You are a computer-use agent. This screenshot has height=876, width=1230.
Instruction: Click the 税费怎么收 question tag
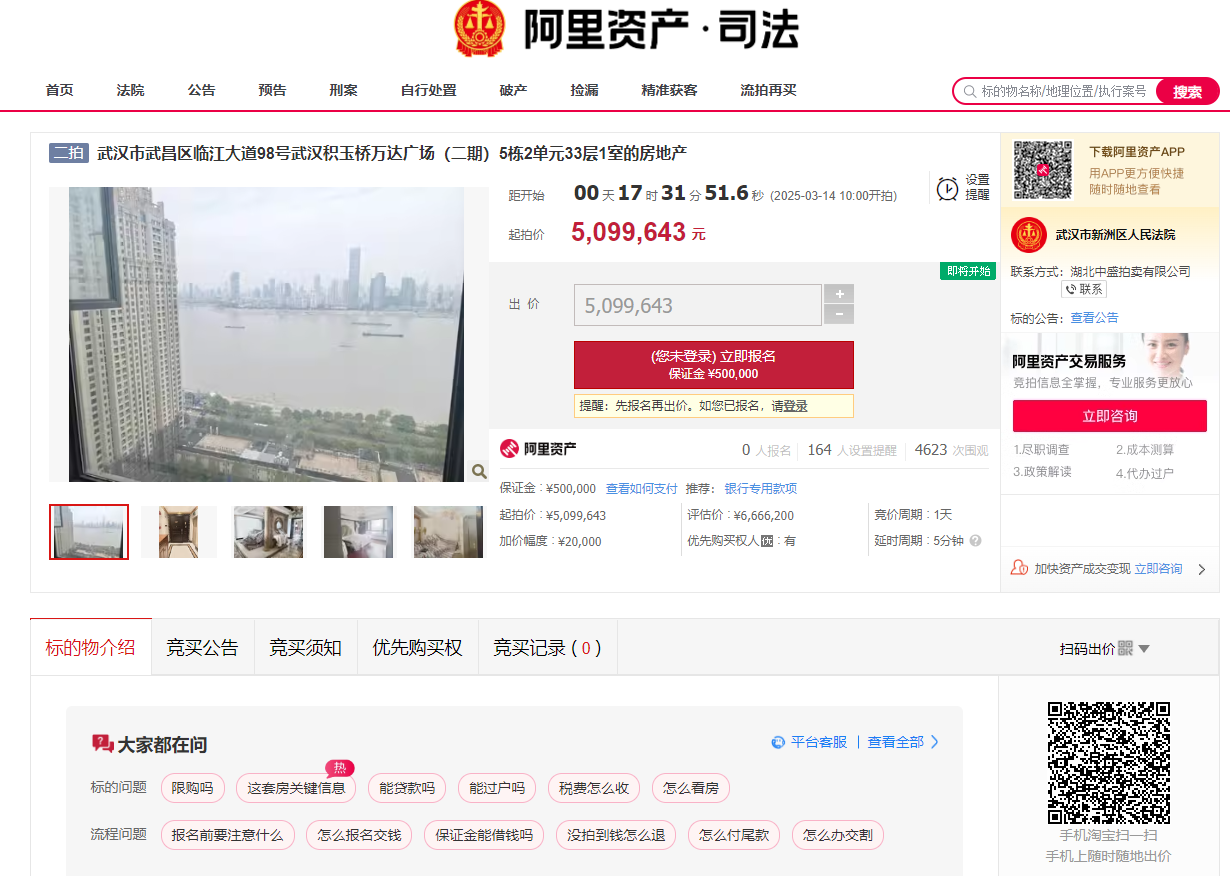594,788
